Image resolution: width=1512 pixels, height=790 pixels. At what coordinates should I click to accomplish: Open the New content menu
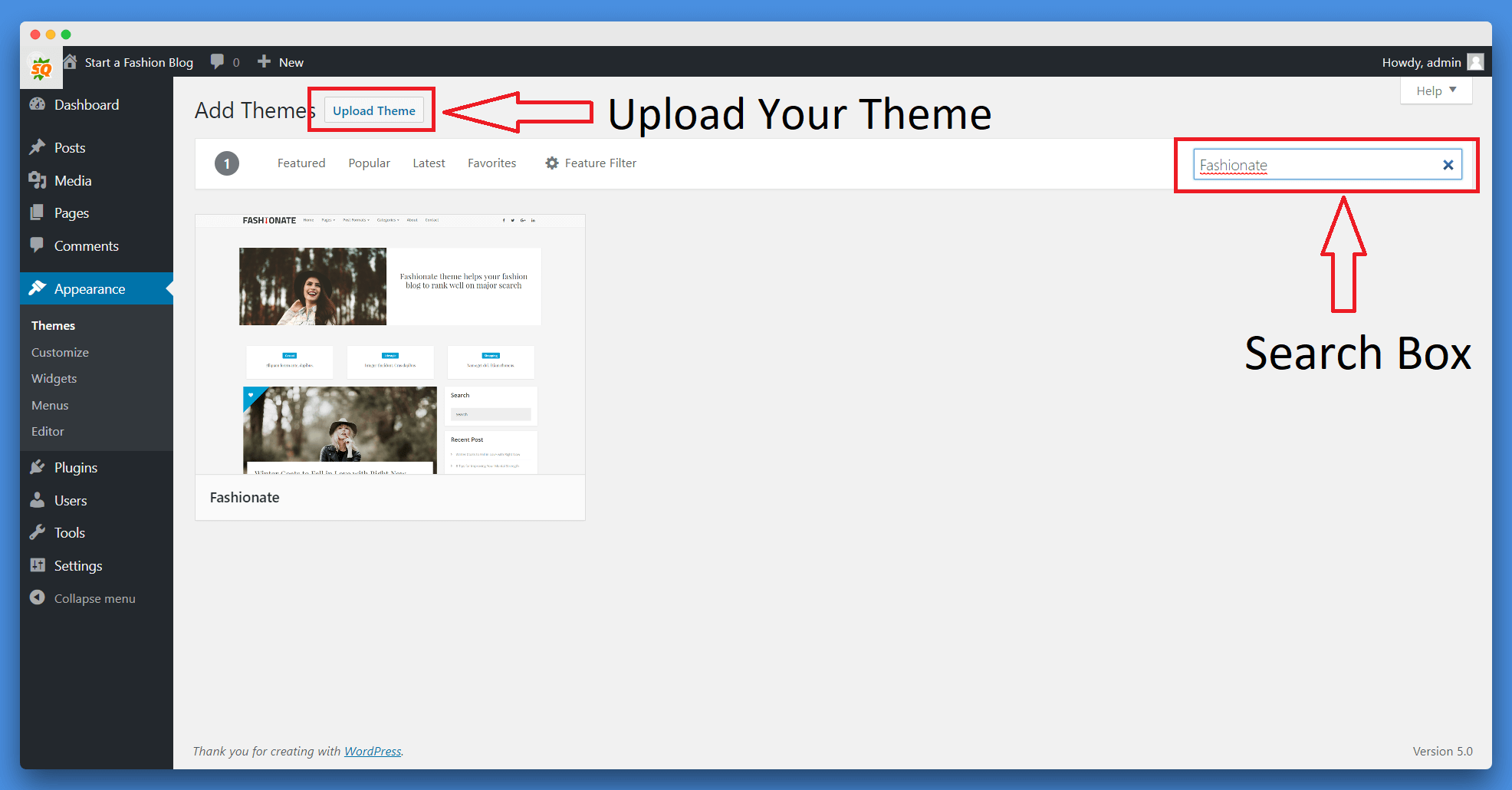(x=281, y=62)
